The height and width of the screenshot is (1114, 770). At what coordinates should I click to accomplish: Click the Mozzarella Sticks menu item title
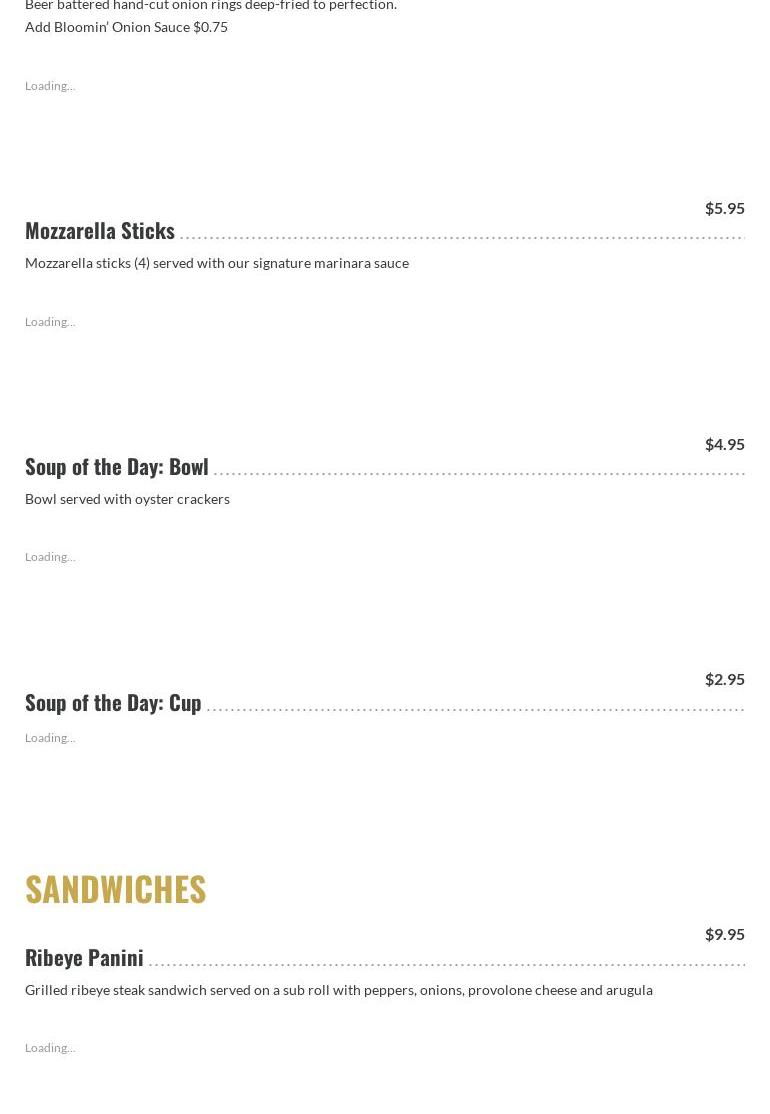click(99, 231)
